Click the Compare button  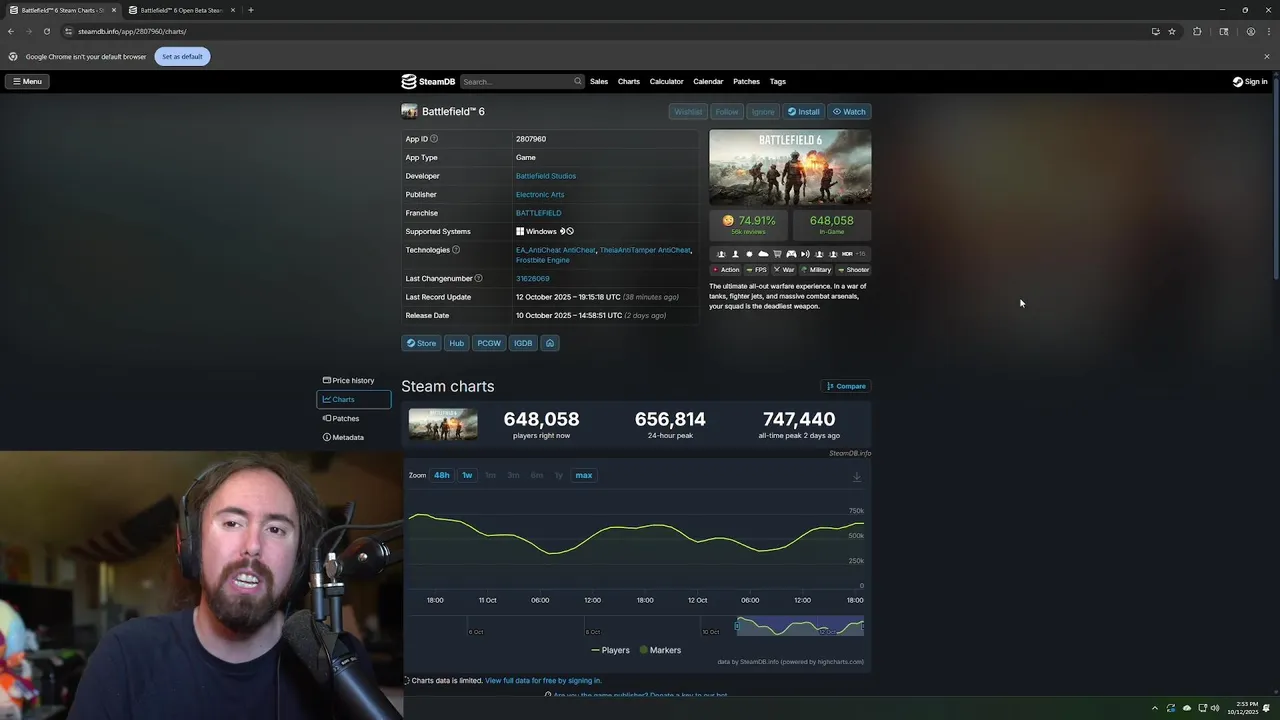pyautogui.click(x=846, y=386)
